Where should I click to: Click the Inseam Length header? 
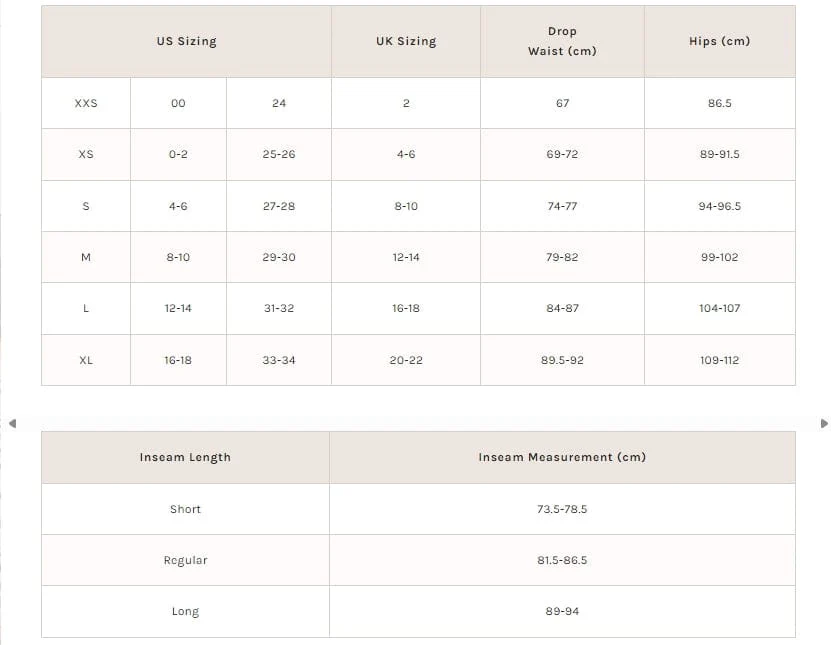pyautogui.click(x=185, y=457)
